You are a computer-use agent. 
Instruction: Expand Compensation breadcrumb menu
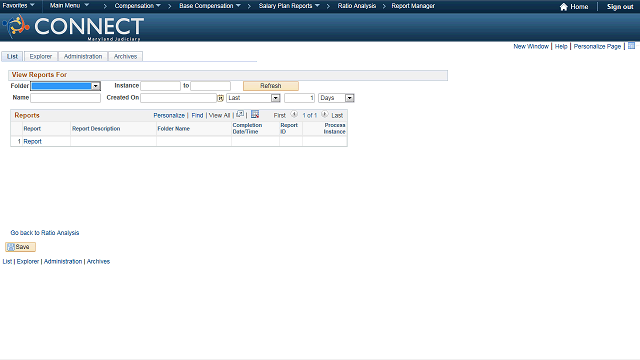[138, 6]
